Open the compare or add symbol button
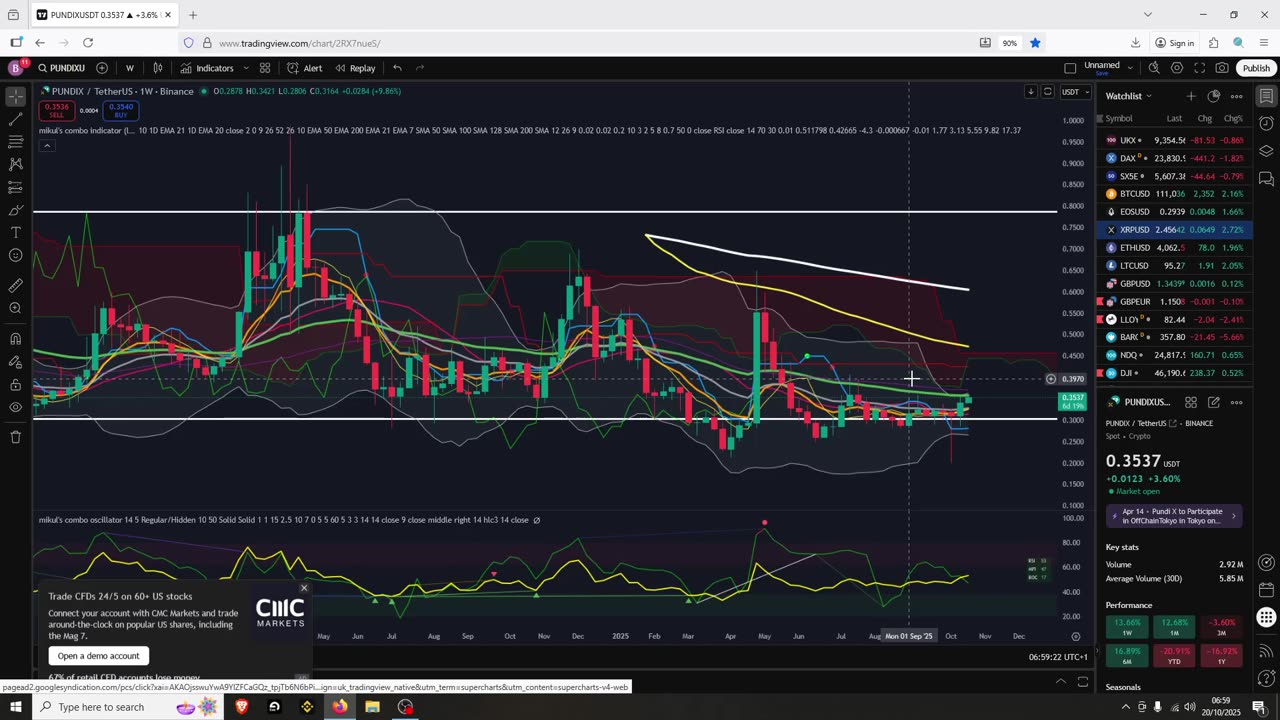The width and height of the screenshot is (1280, 720). click(x=102, y=68)
